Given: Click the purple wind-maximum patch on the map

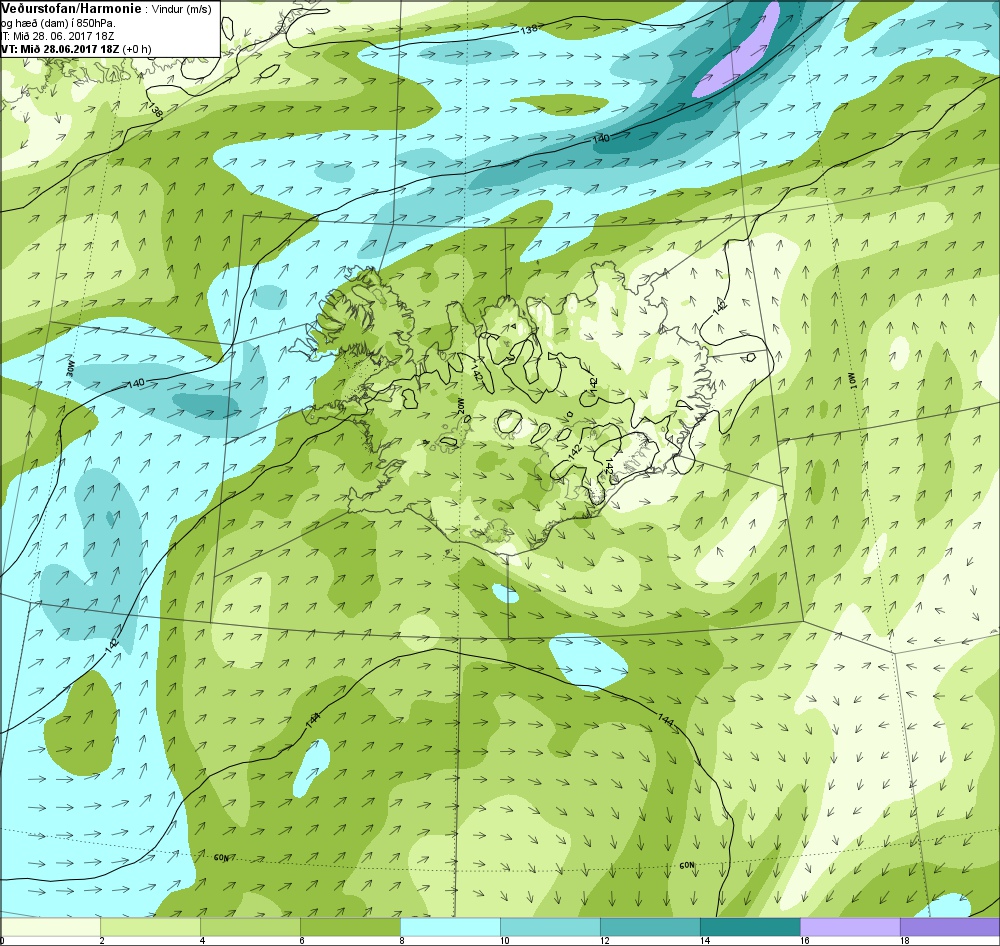Looking at the screenshot, I should click(x=740, y=54).
